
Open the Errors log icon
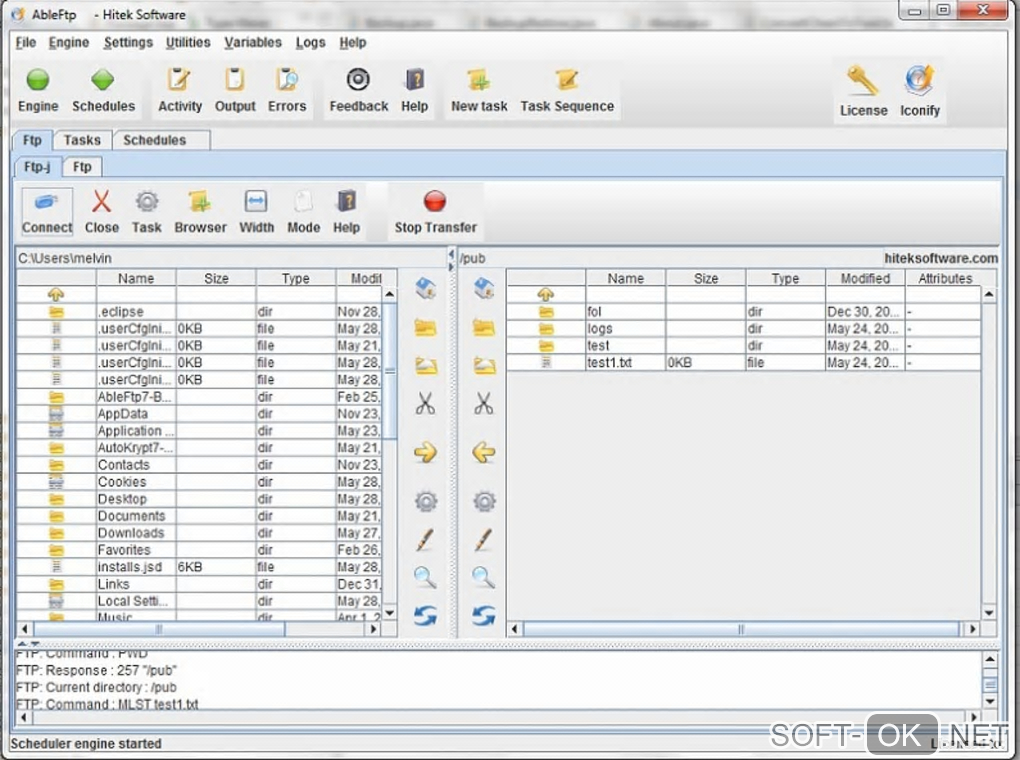click(x=287, y=80)
